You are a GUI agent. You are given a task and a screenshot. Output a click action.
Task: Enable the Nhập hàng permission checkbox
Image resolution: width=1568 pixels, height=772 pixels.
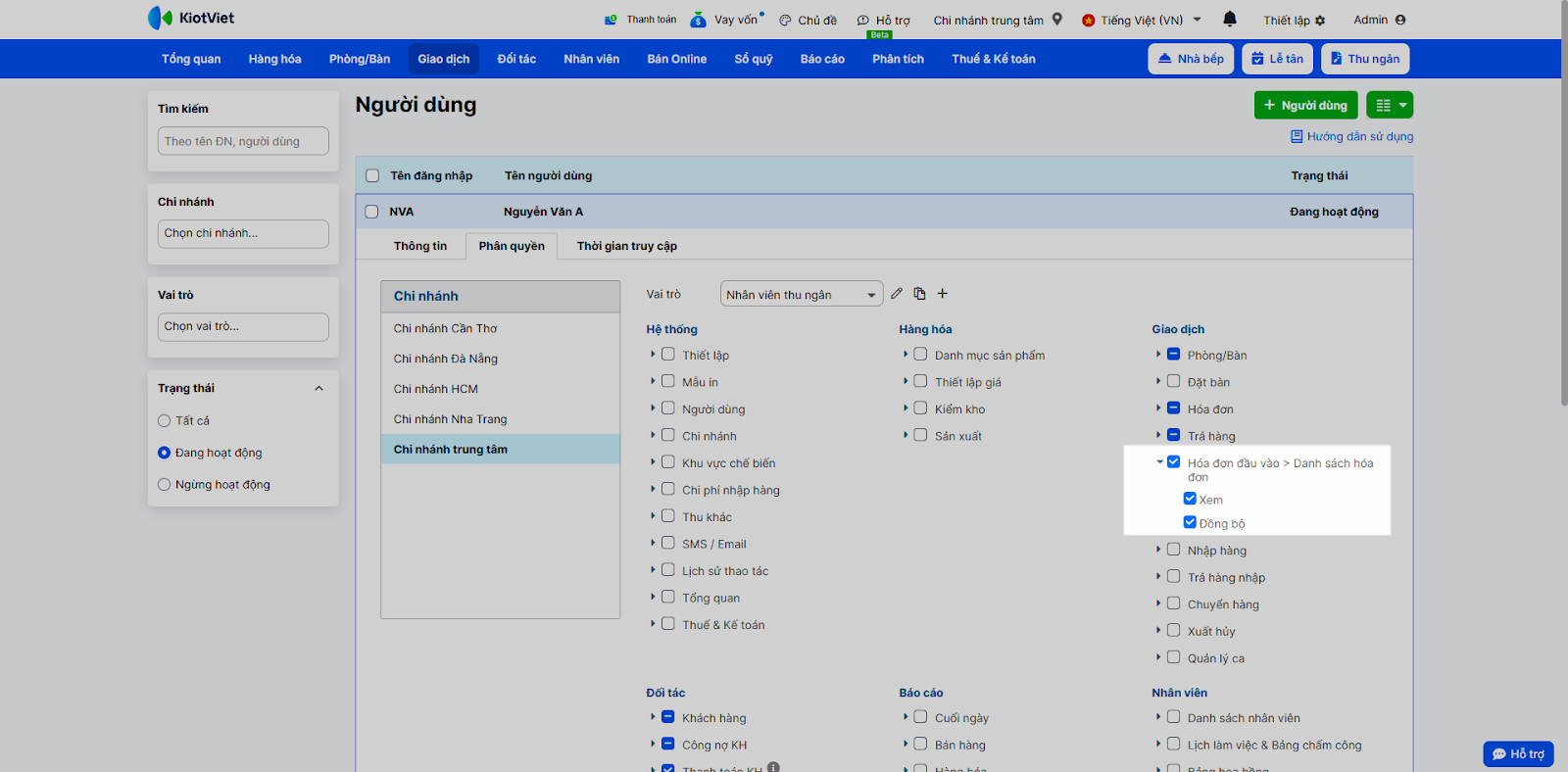[1173, 550]
